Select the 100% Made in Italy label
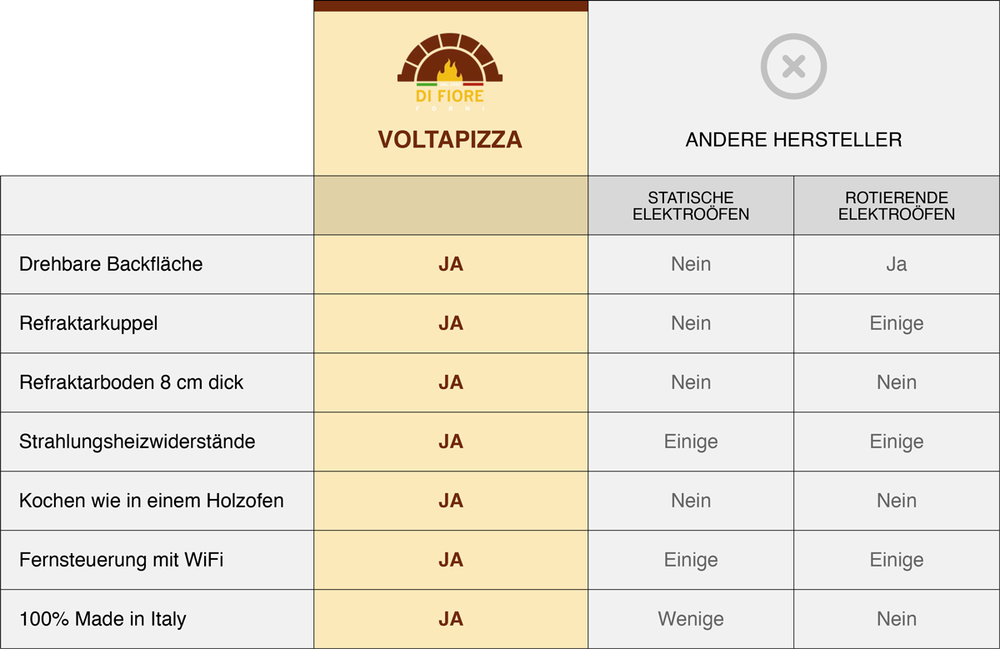The height and width of the screenshot is (649, 1000). click(102, 619)
